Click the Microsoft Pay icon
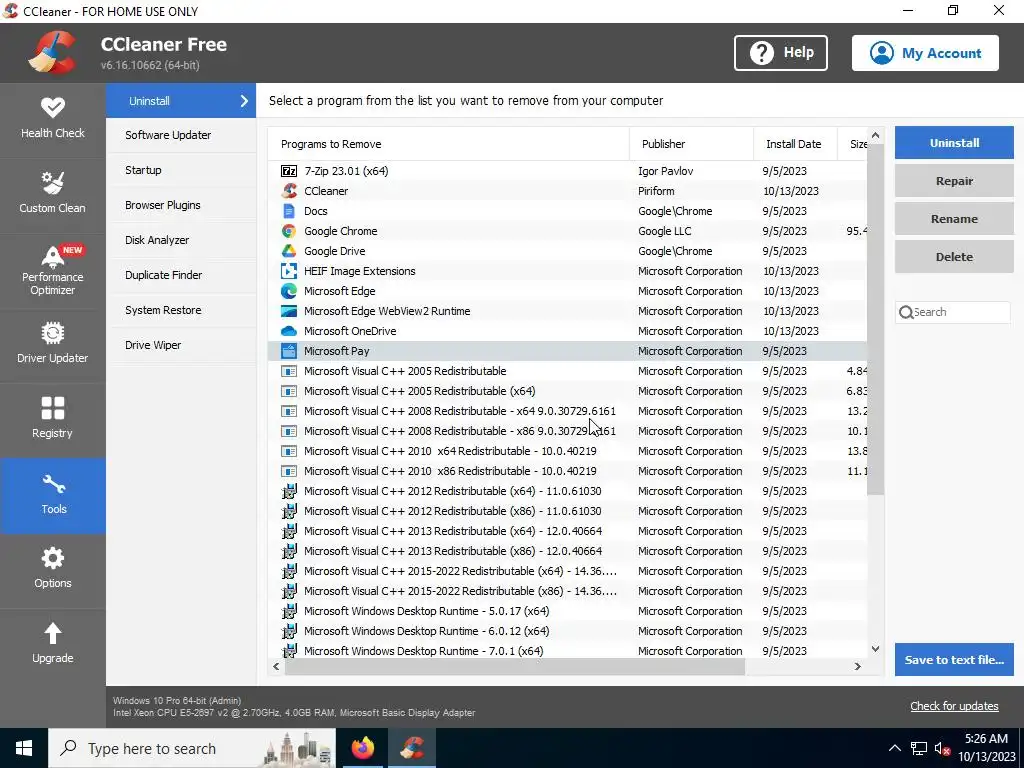The image size is (1024, 768). point(289,351)
